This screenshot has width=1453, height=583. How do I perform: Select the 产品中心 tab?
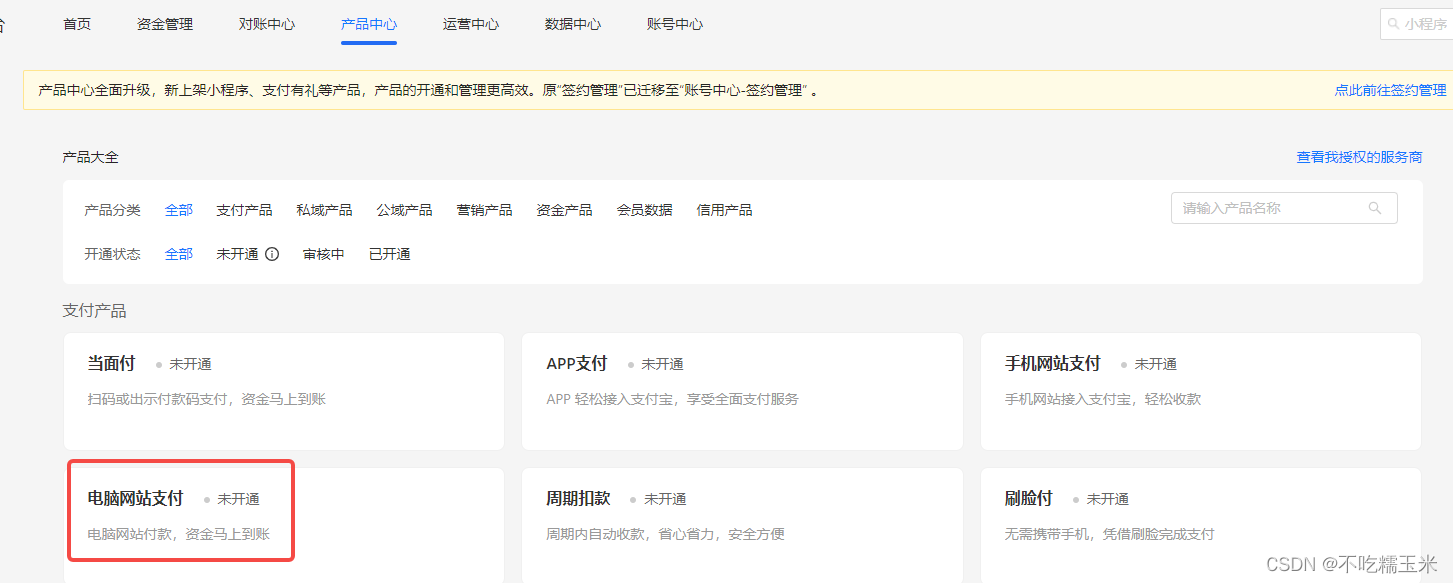pyautogui.click(x=369, y=24)
